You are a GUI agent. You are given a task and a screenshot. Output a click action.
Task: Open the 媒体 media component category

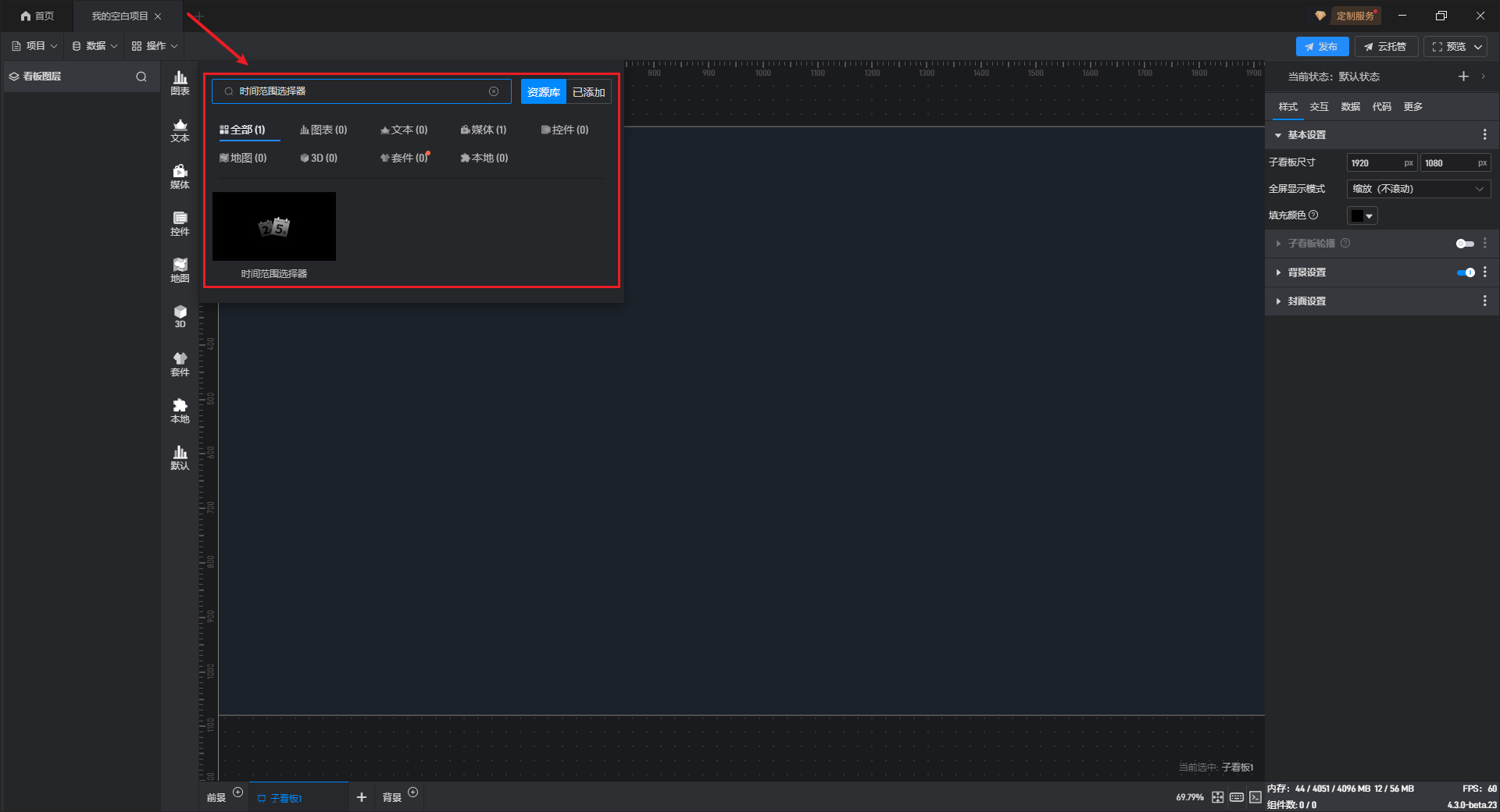[180, 176]
